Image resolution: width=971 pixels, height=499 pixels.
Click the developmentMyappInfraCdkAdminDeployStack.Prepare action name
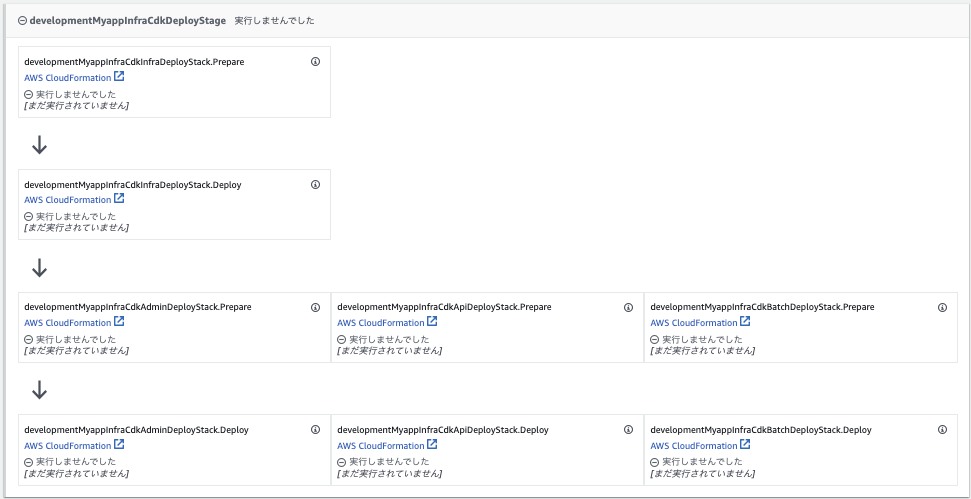[138, 307]
